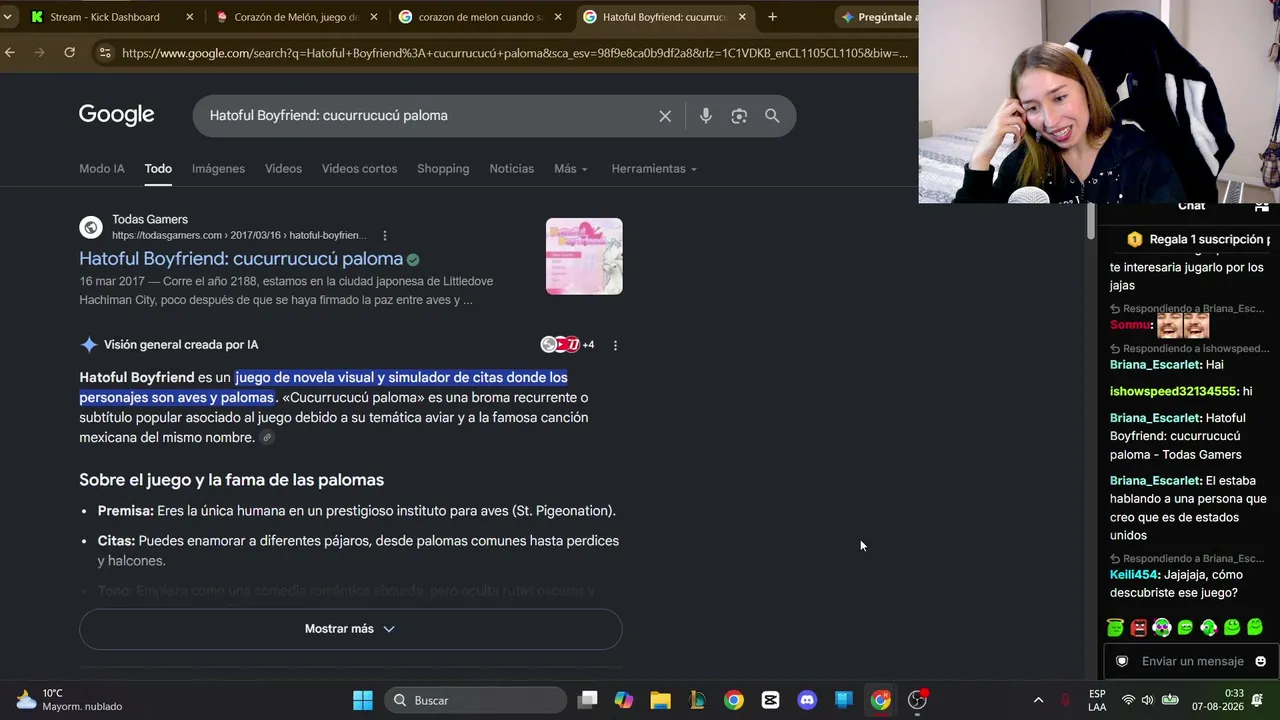Image resolution: width=1280 pixels, height=720 pixels.
Task: Open the citation link after 'mismo nombre'
Action: 267,438
